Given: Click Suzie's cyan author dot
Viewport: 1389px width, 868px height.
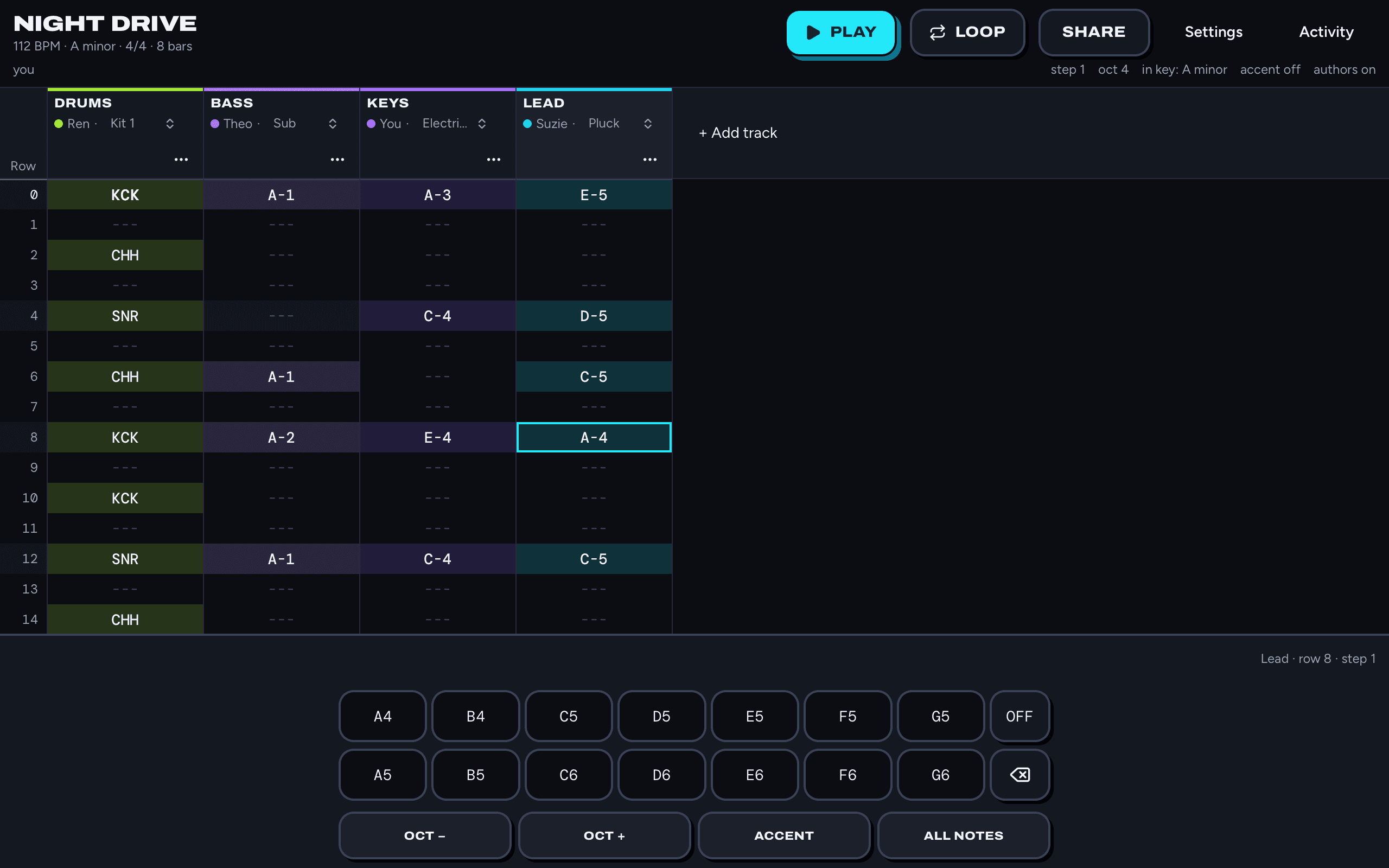Looking at the screenshot, I should pos(527,124).
